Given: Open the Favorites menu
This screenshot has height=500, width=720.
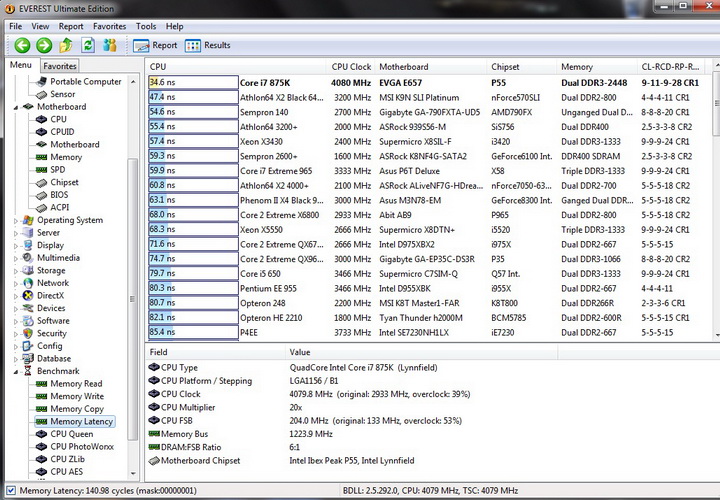Looking at the screenshot, I should tap(109, 26).
